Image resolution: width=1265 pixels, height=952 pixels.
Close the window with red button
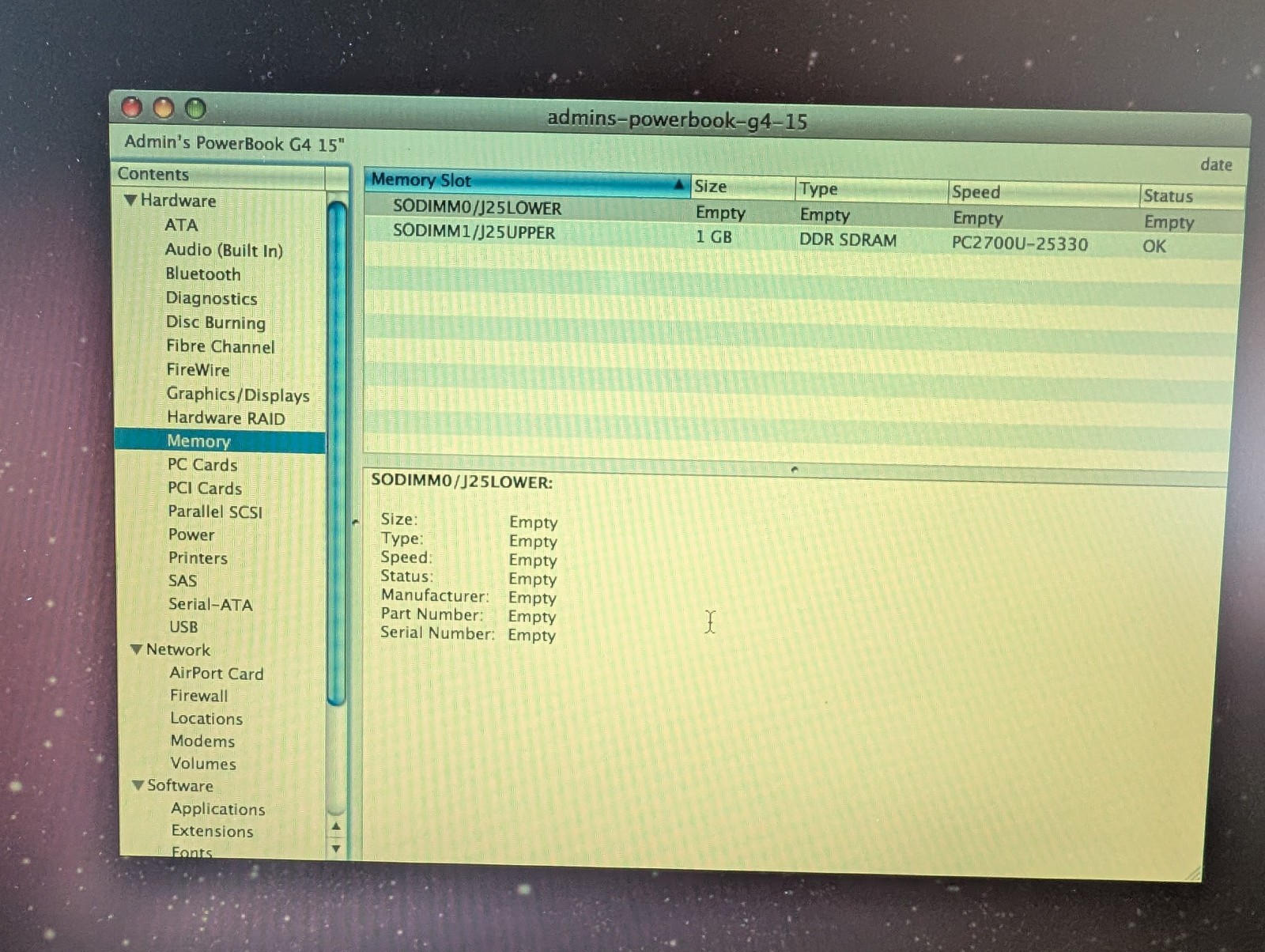pyautogui.click(x=131, y=107)
